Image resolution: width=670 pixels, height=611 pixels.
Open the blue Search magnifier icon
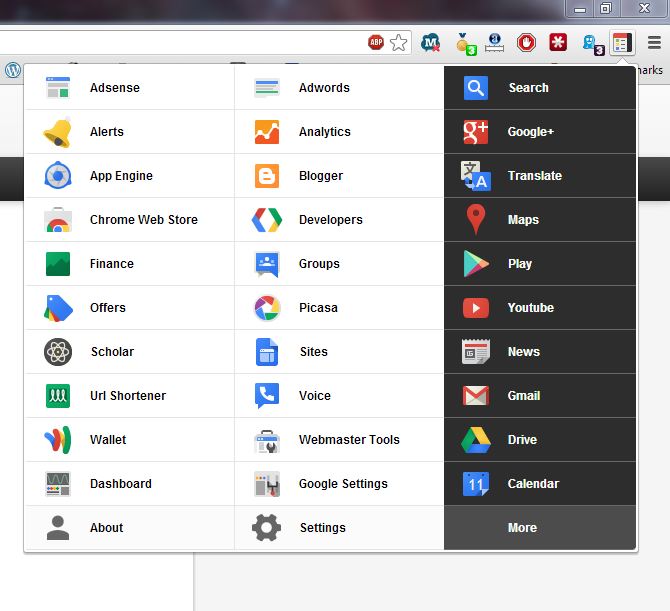tap(476, 88)
